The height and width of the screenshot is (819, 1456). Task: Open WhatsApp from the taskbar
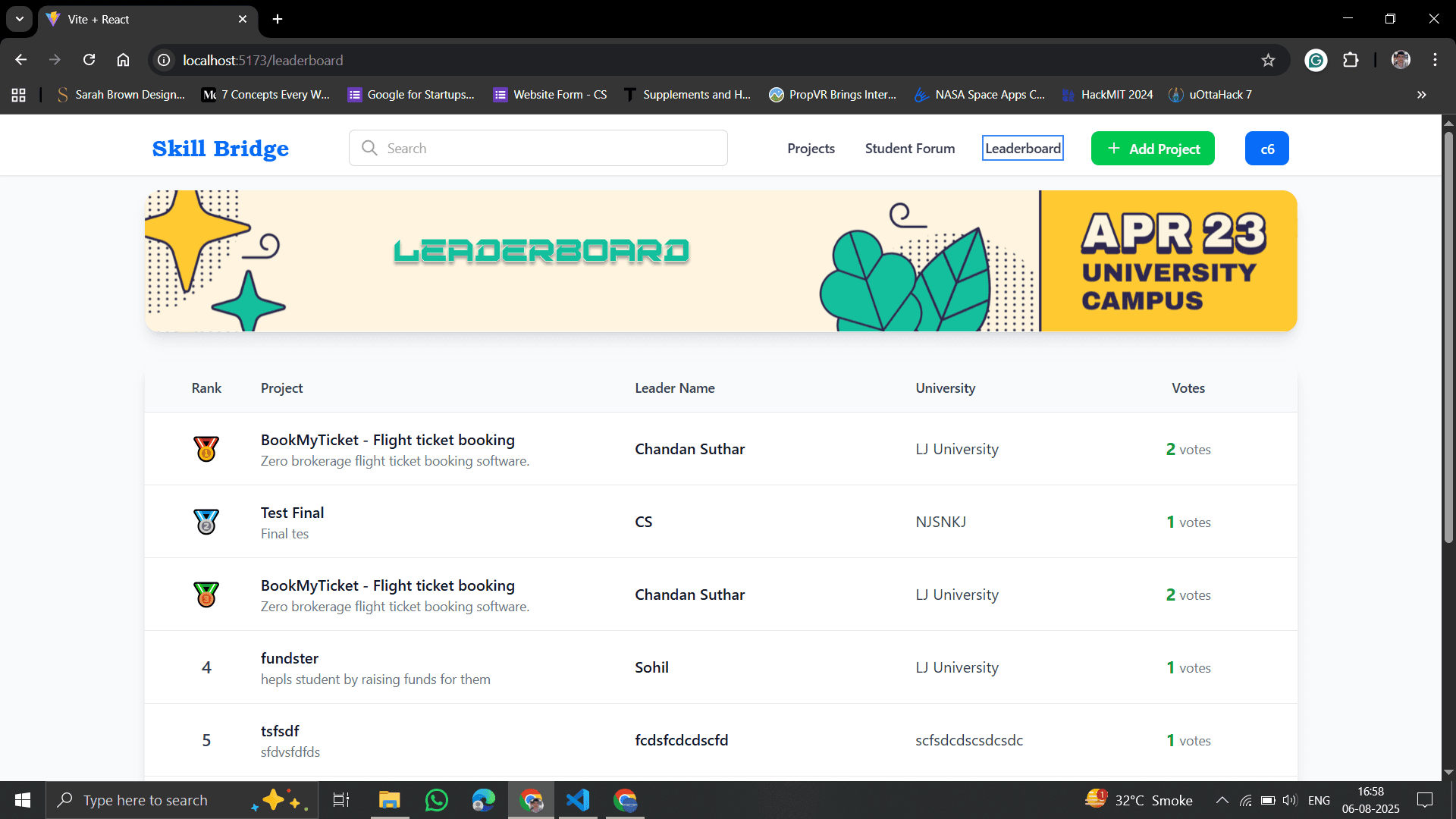point(437,800)
